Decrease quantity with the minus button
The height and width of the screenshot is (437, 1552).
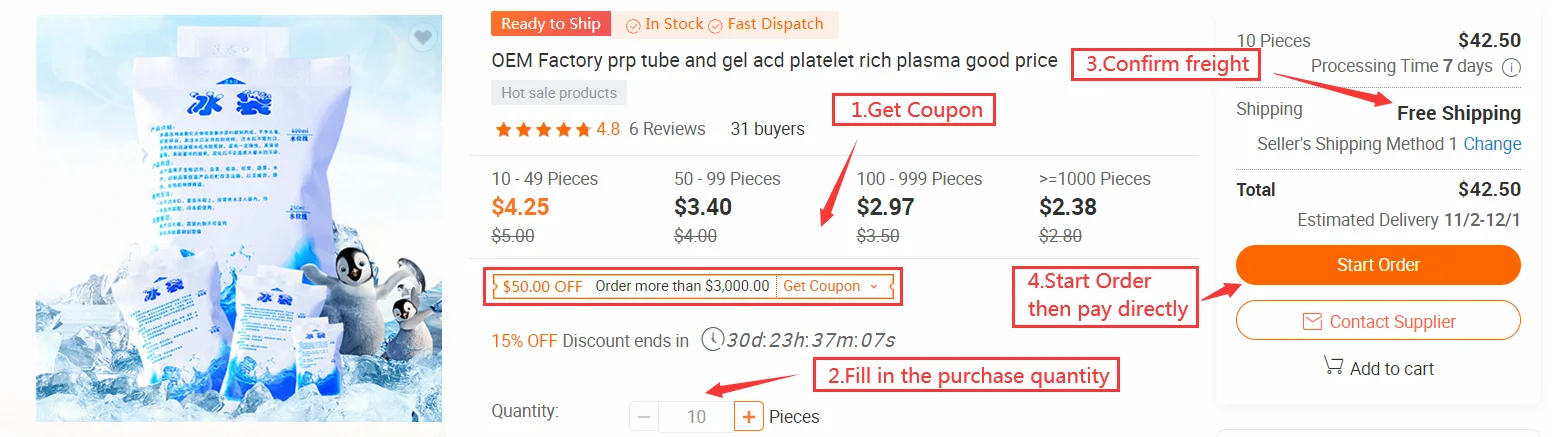(644, 416)
